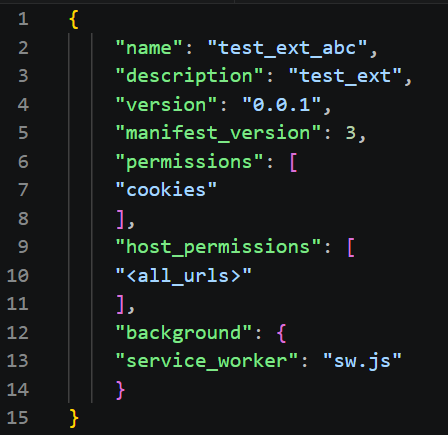Click line number 3 in gutter
Viewport: 448px width, 435px height.
pyautogui.click(x=23, y=76)
